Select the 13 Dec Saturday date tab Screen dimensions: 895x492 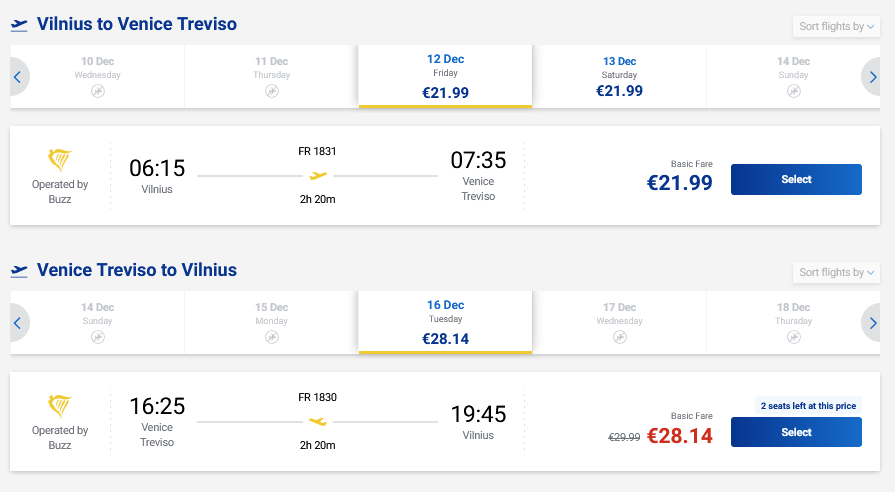coord(619,76)
